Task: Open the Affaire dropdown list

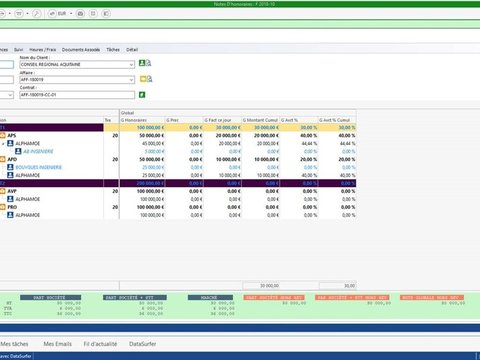Action: (131, 80)
